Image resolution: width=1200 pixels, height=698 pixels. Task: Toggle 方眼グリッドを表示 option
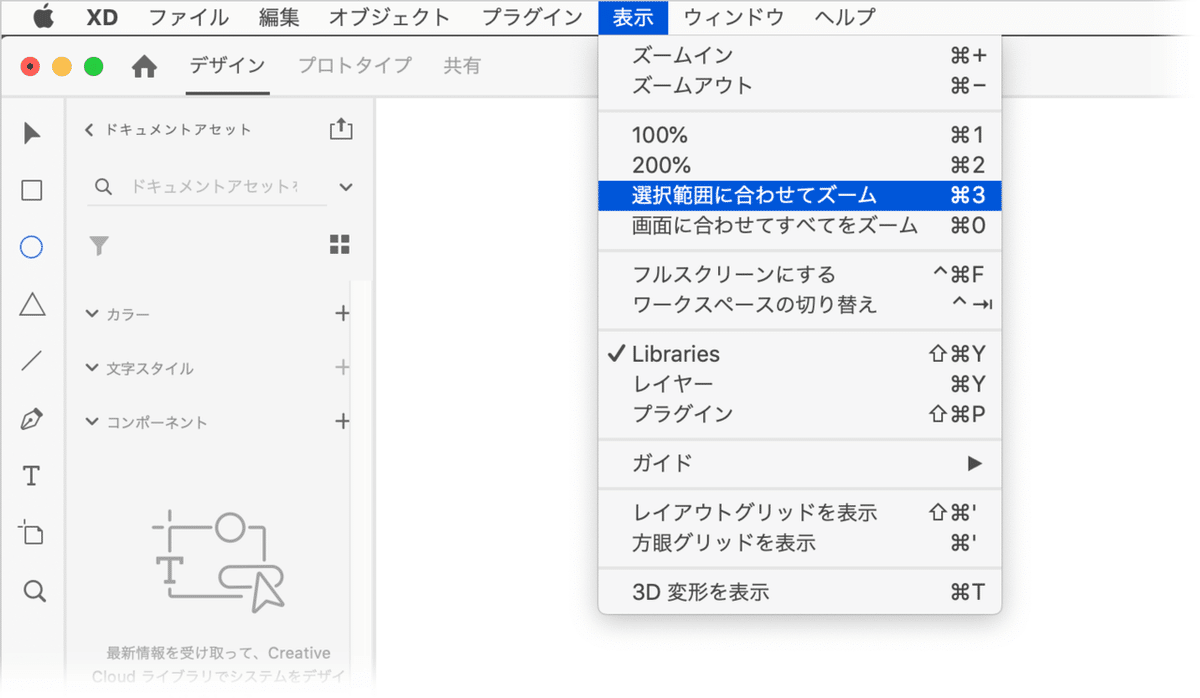coord(724,543)
